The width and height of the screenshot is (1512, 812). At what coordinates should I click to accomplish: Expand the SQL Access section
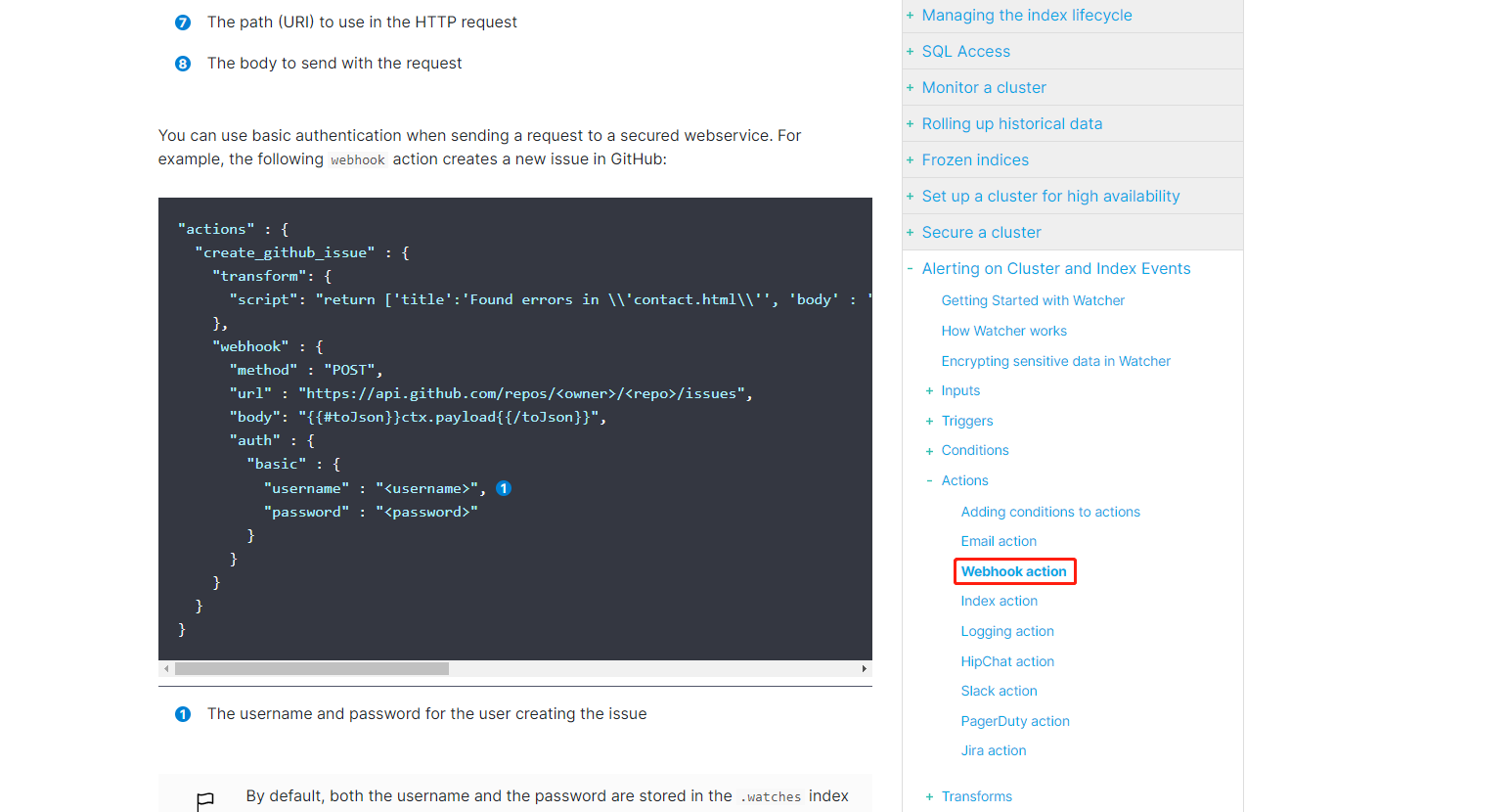click(910, 52)
